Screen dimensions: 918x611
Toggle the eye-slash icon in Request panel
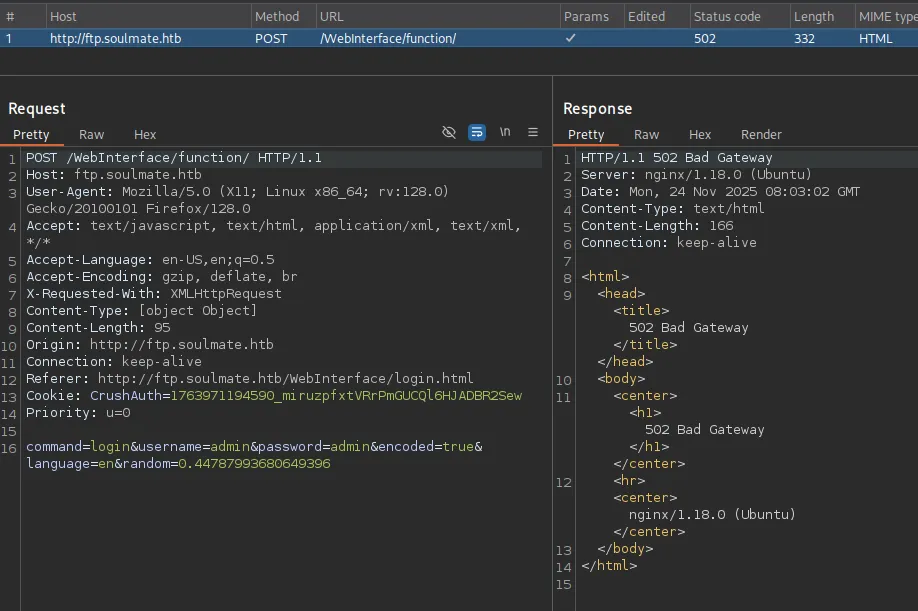449,132
